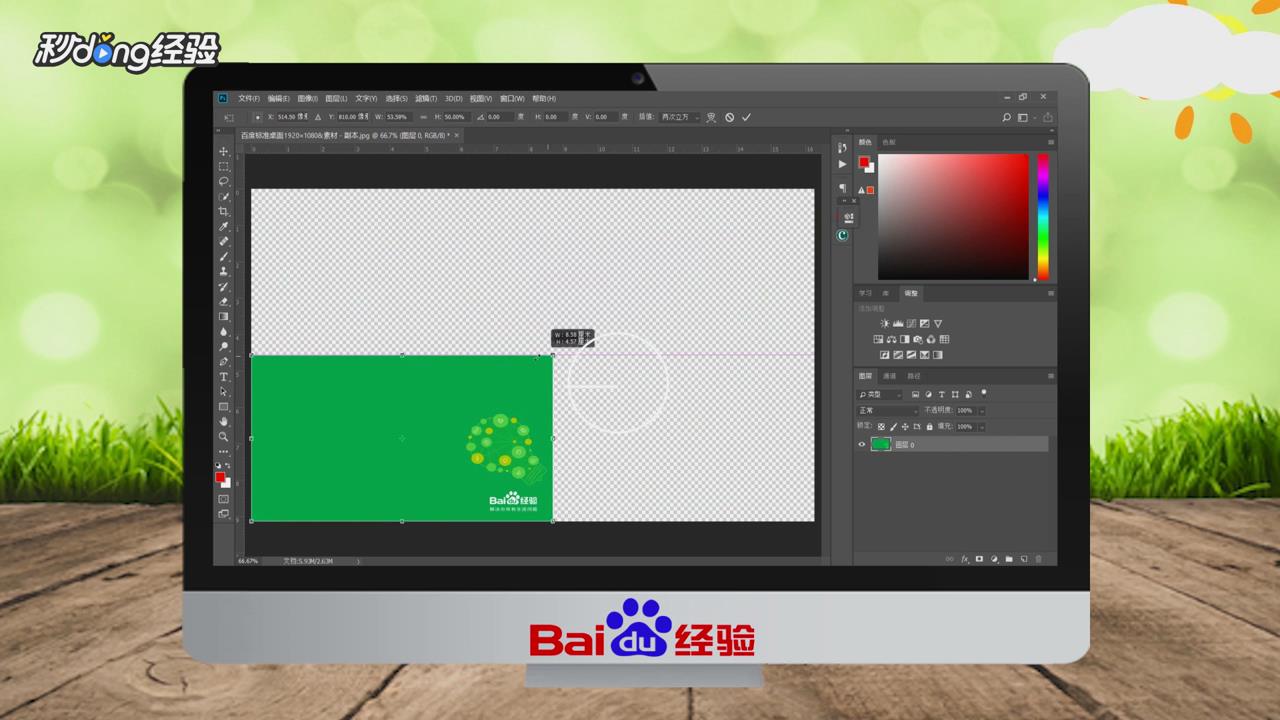Select the Move tool
1280x720 pixels.
224,152
